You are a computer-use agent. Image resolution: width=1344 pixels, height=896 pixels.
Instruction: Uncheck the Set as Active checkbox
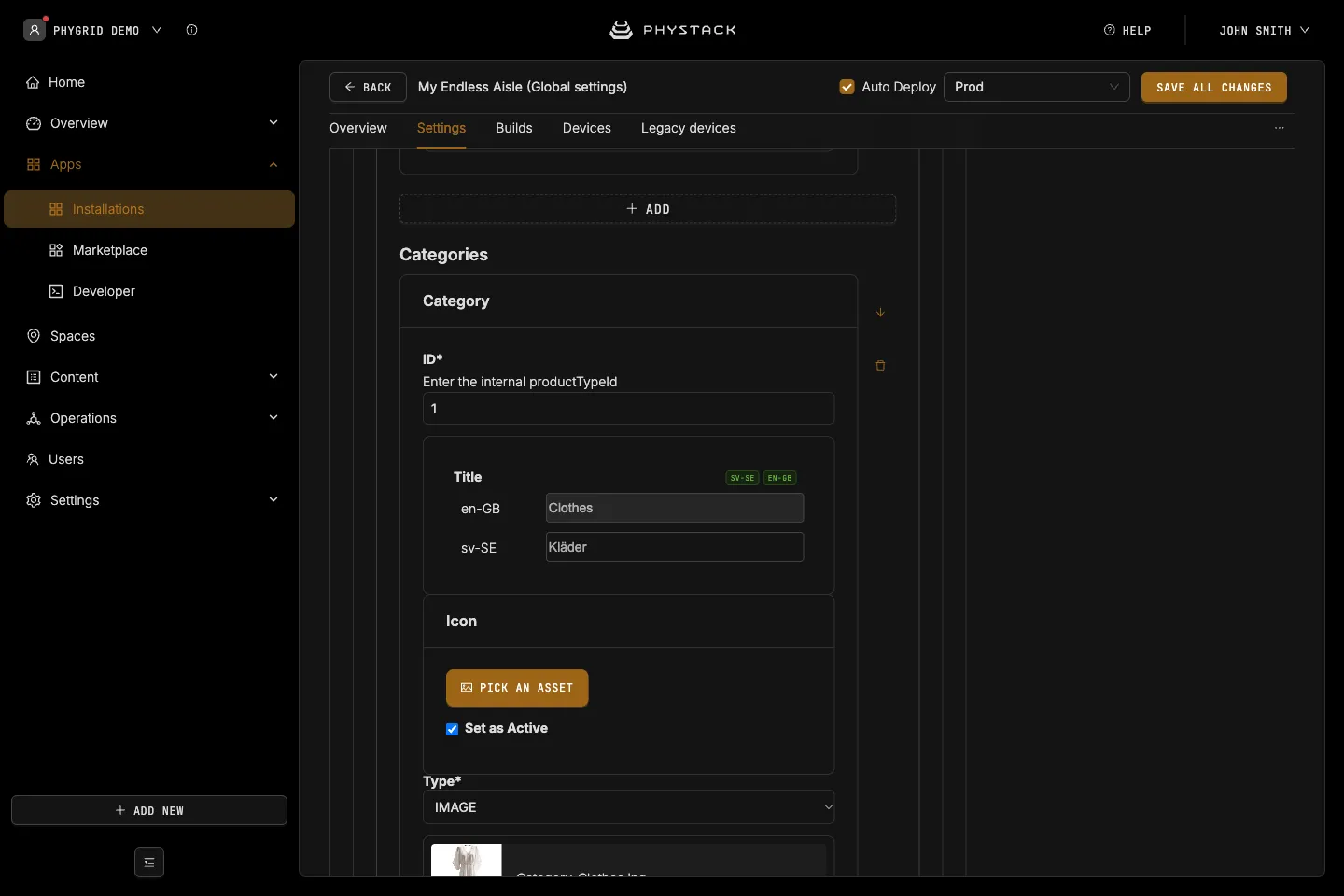452,729
